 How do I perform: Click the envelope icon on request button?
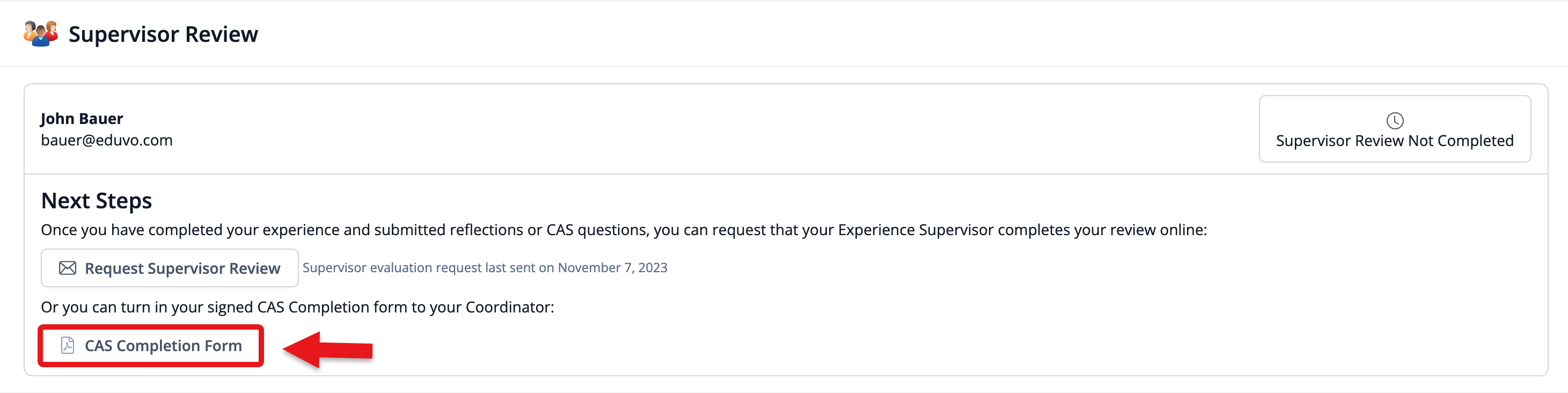click(x=68, y=268)
